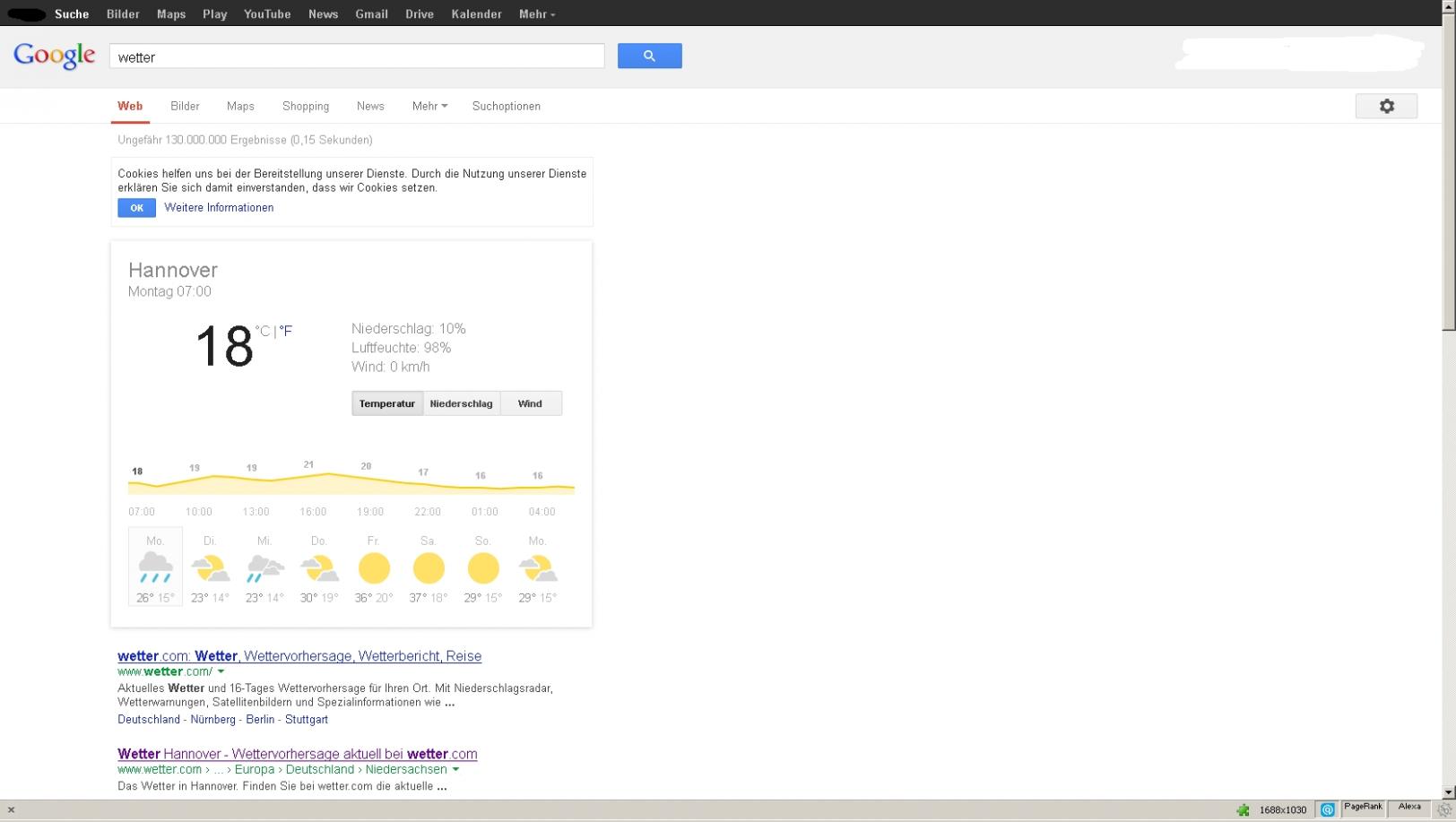1456x822 pixels.
Task: Click the blue magnifier search button
Action: (x=649, y=56)
